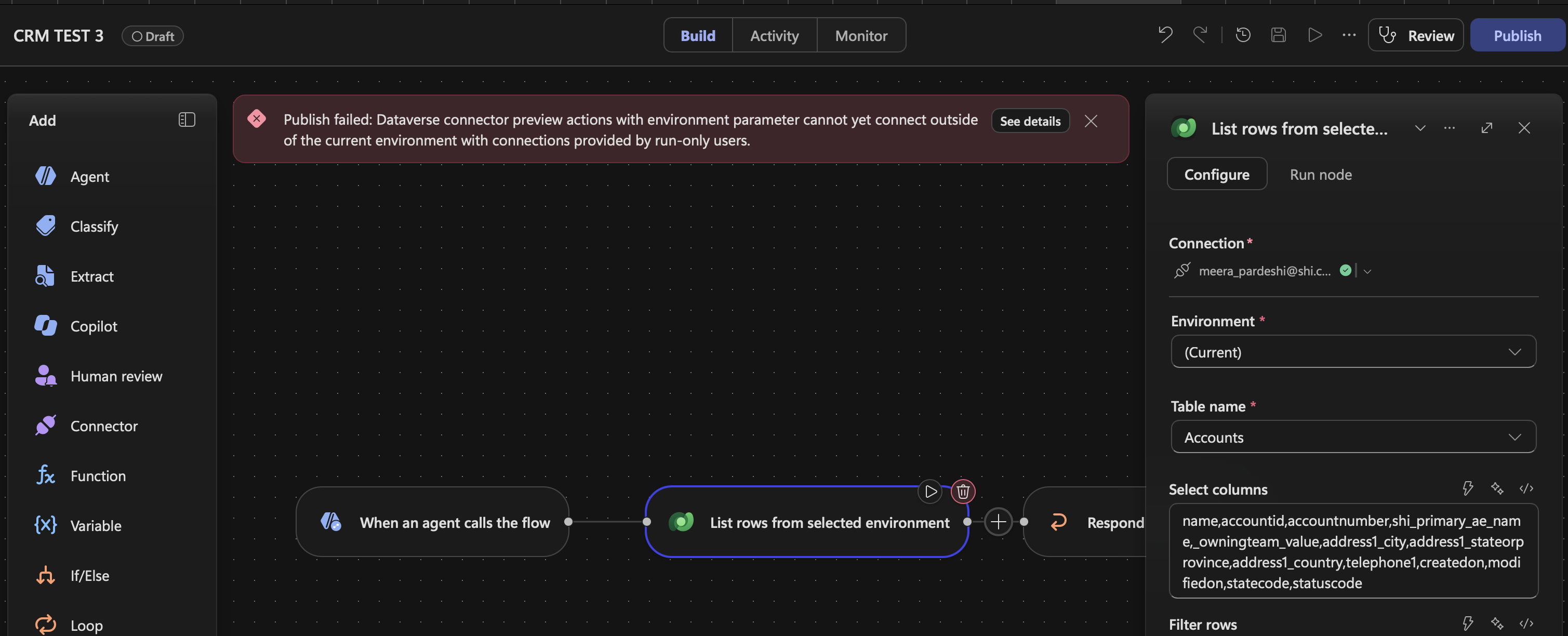Add a Classify node
This screenshot has height=636, width=1568.
point(77,227)
